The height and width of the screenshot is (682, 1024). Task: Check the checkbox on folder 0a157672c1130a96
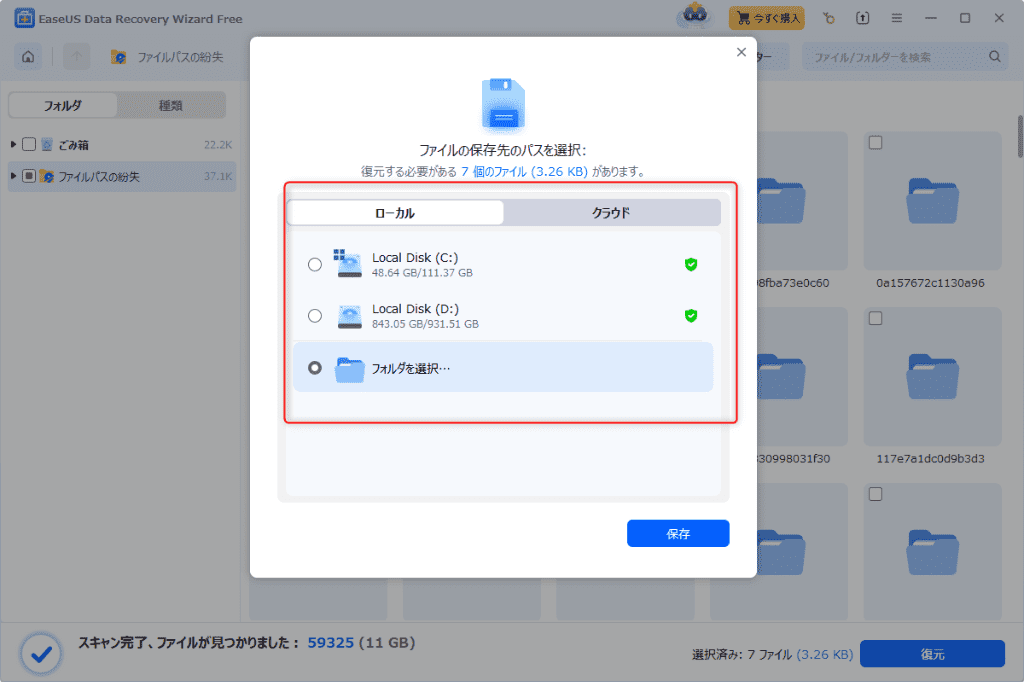(876, 142)
